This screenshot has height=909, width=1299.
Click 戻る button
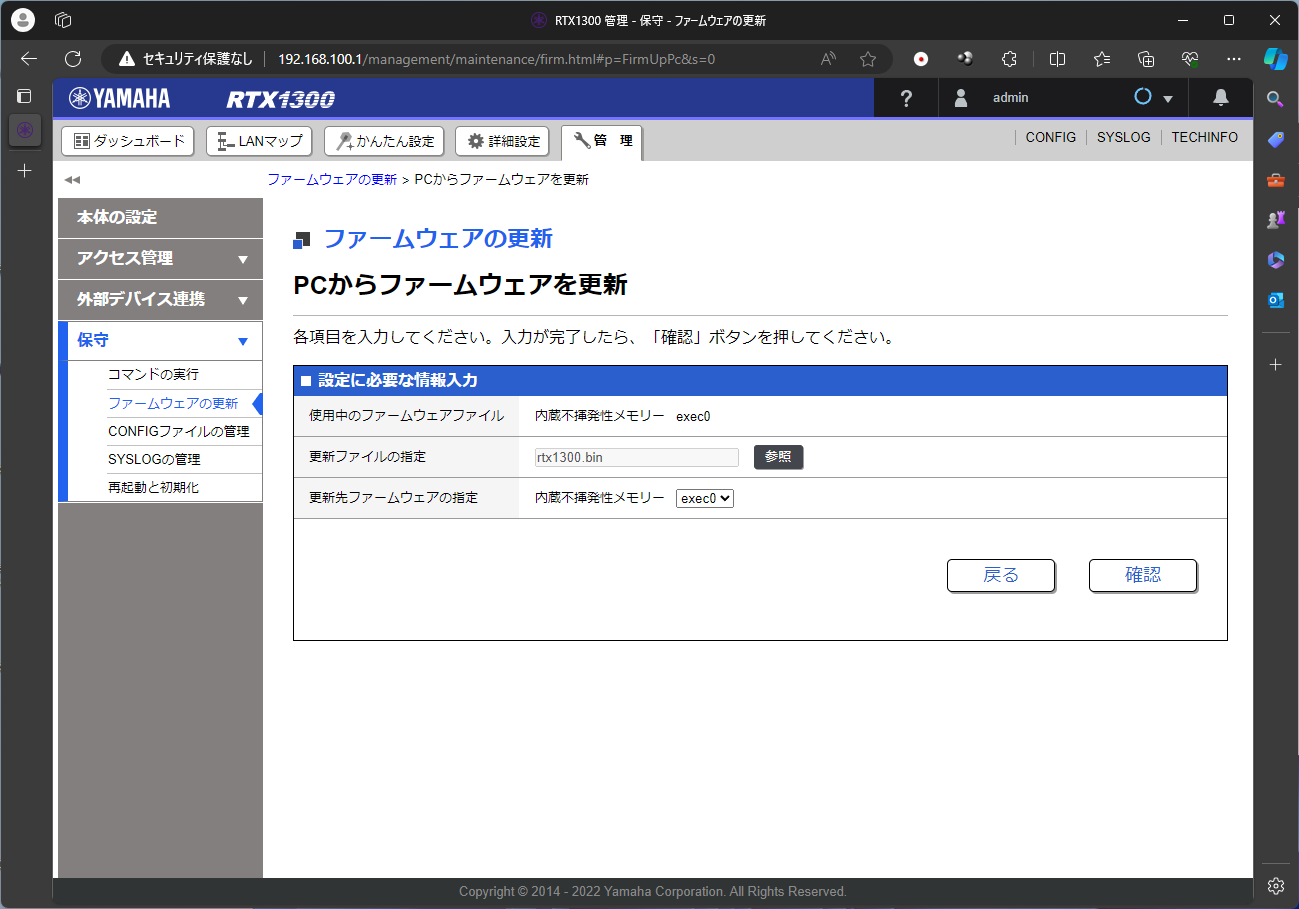tap(1001, 575)
